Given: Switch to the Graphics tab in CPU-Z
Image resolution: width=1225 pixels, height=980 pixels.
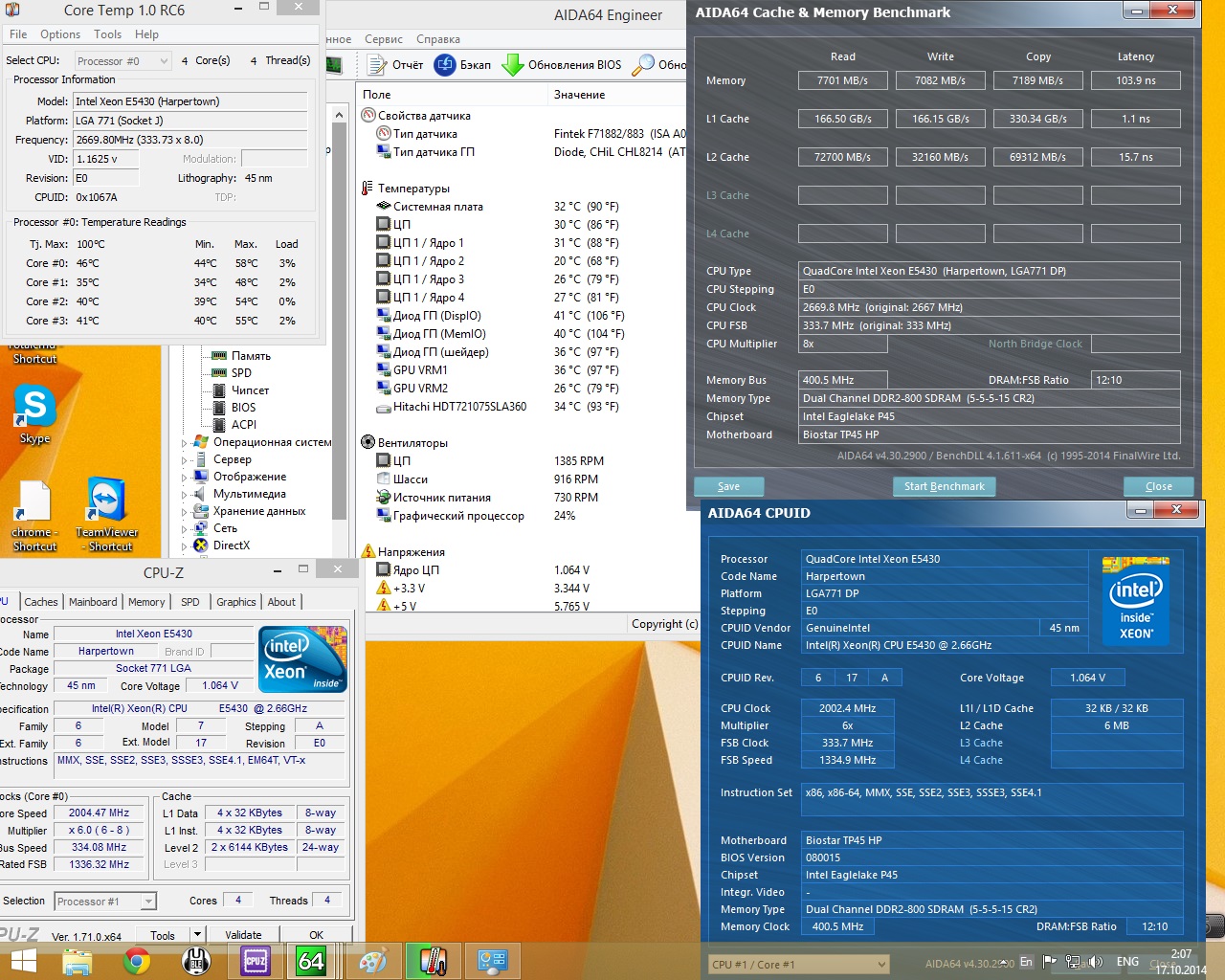Looking at the screenshot, I should pos(236,602).
